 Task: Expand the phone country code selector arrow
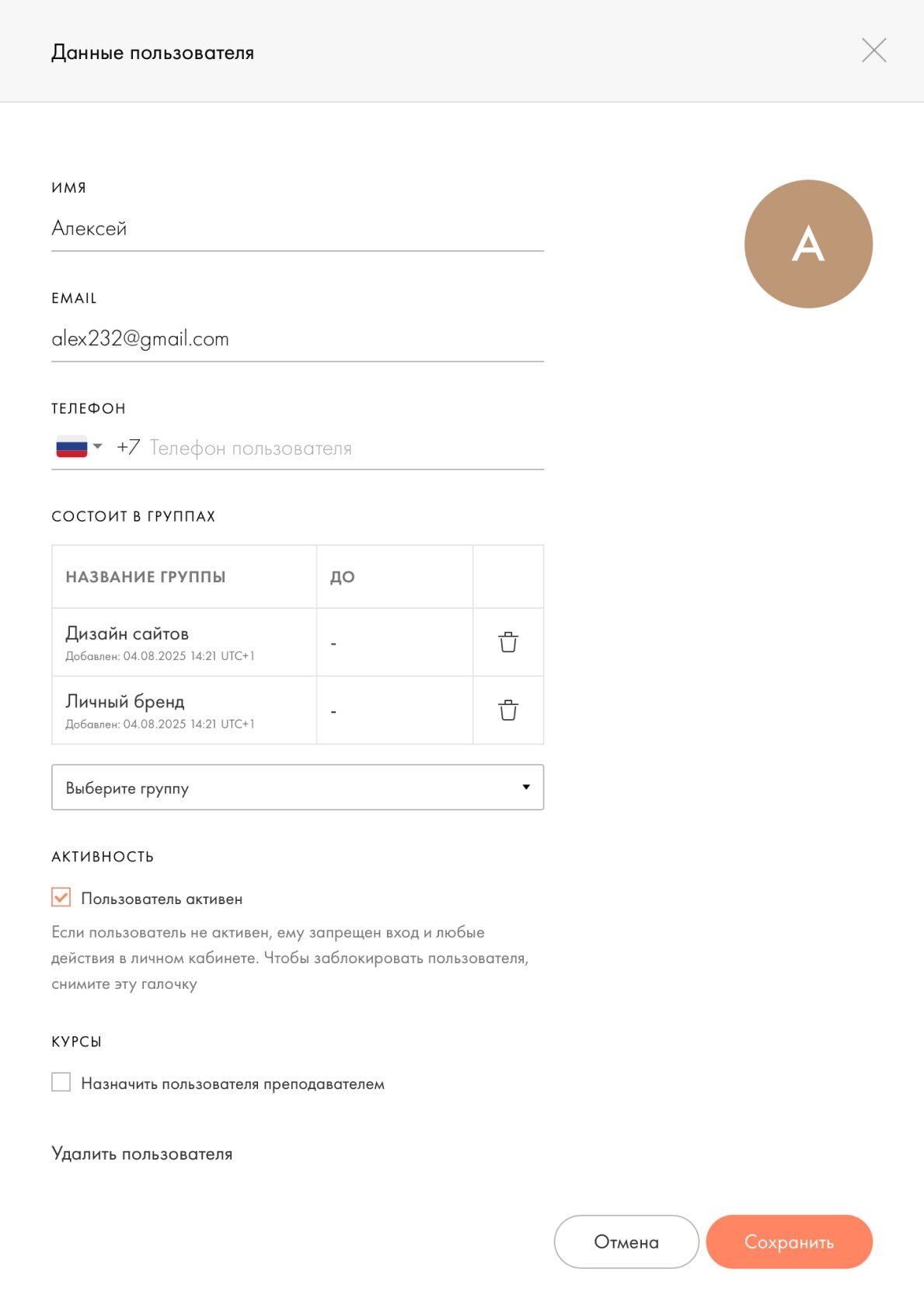tap(98, 446)
